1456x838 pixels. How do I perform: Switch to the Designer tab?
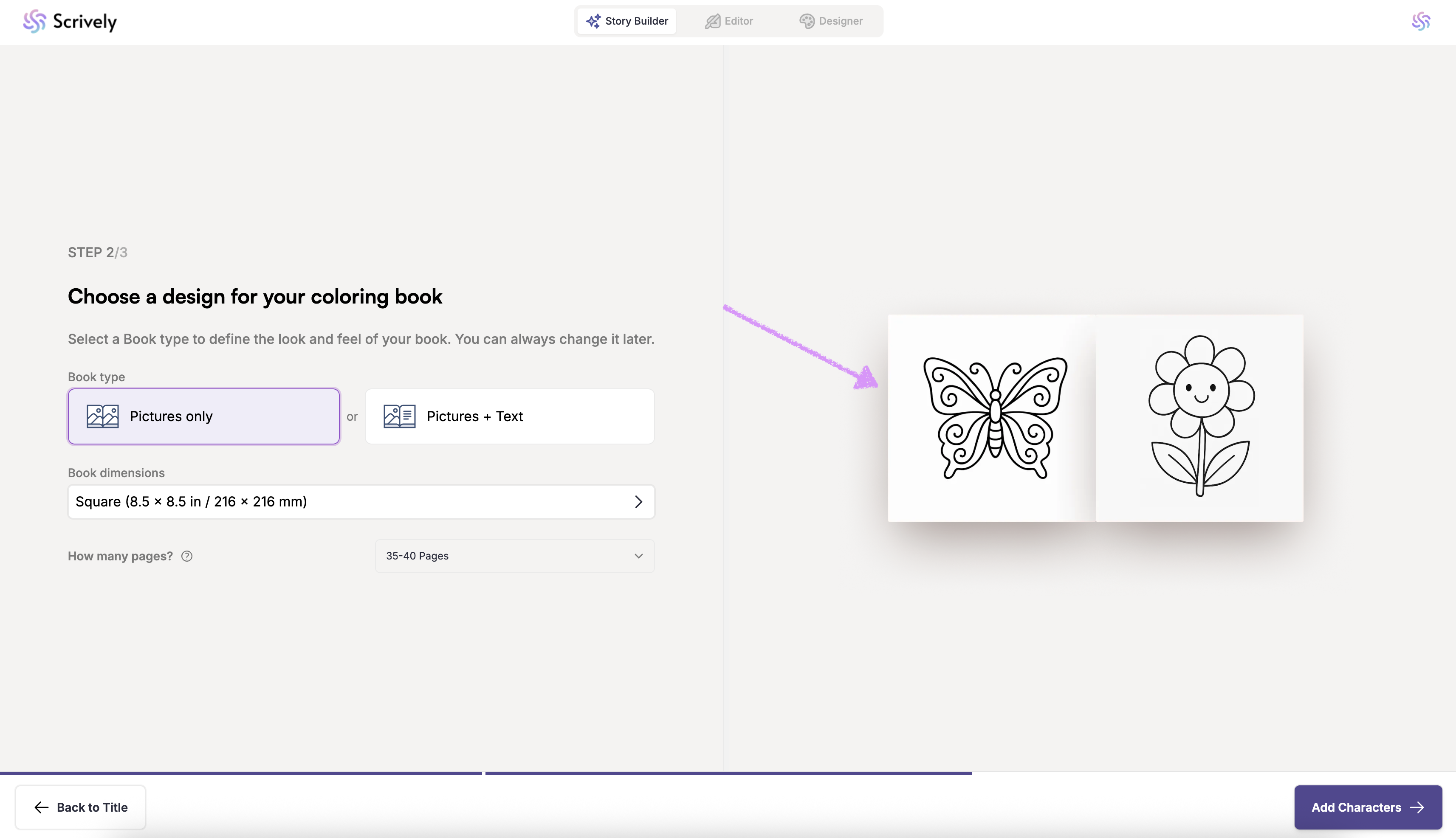pos(831,21)
